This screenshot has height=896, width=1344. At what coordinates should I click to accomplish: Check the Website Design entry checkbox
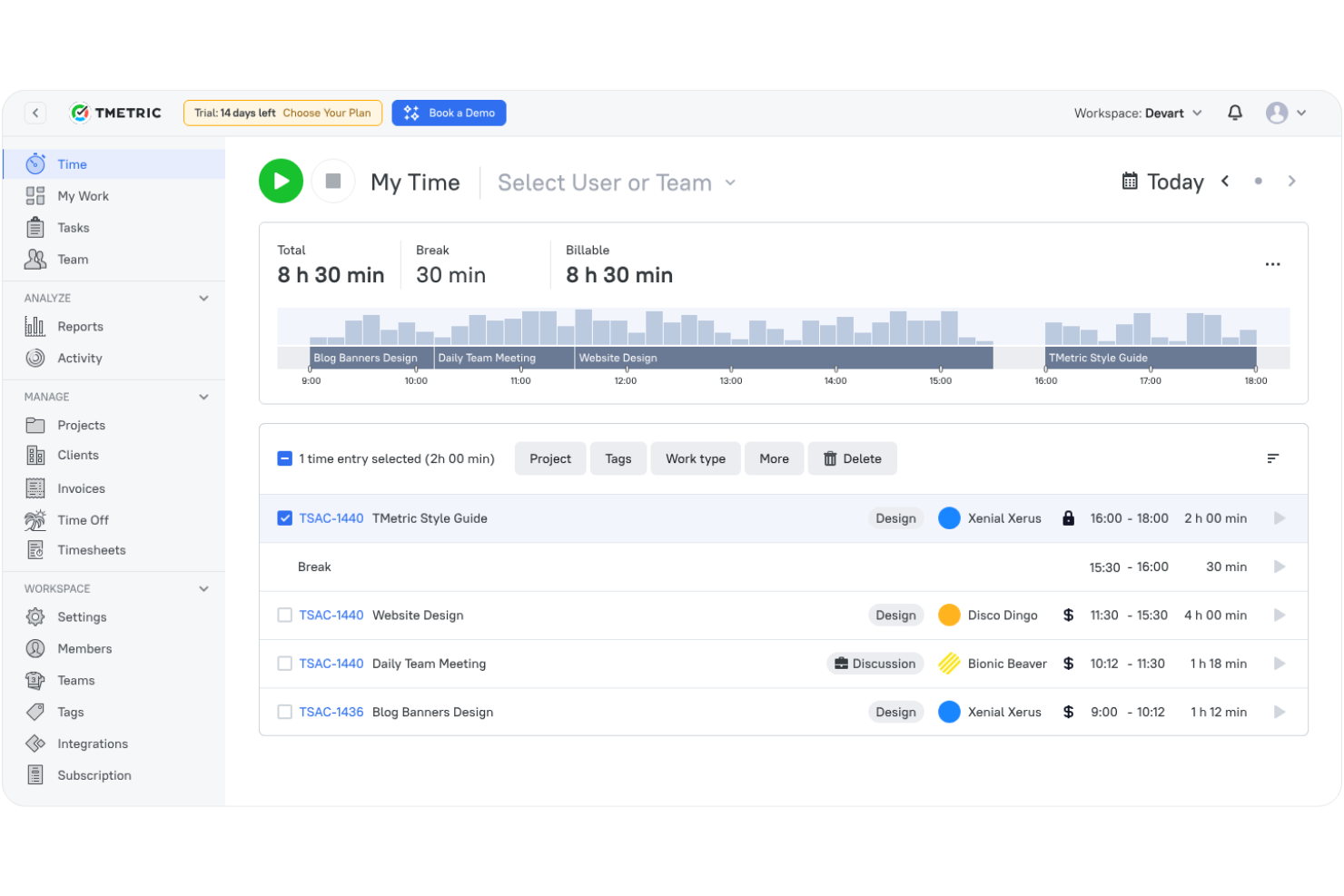[284, 615]
